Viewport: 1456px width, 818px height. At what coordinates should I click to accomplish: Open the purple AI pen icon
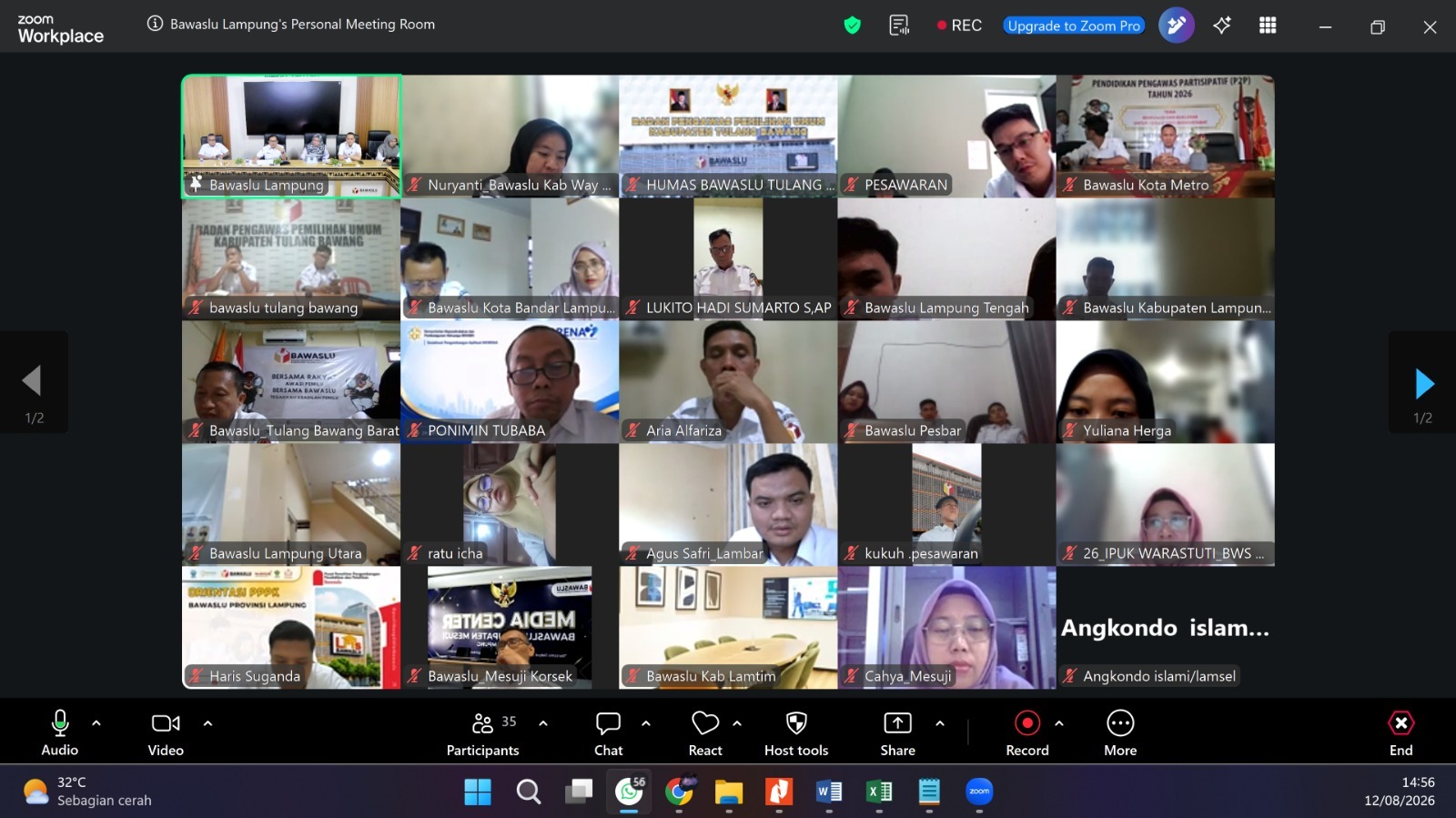coord(1176,25)
